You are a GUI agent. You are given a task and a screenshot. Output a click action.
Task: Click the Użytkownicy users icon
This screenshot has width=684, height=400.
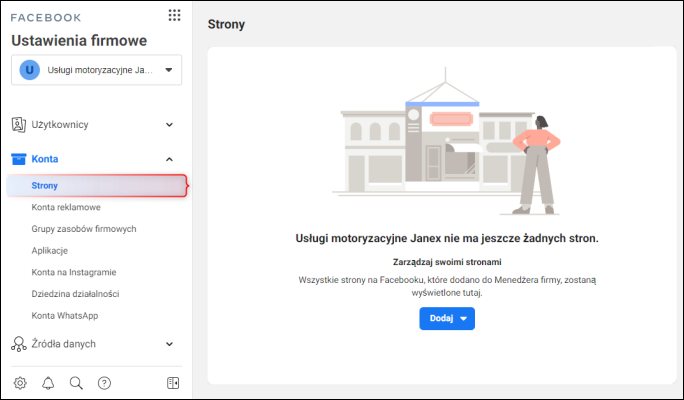click(18, 125)
